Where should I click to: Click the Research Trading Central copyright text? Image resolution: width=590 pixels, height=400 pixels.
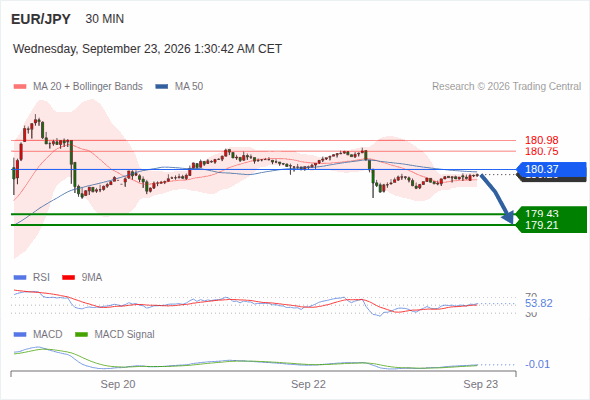[506, 87]
